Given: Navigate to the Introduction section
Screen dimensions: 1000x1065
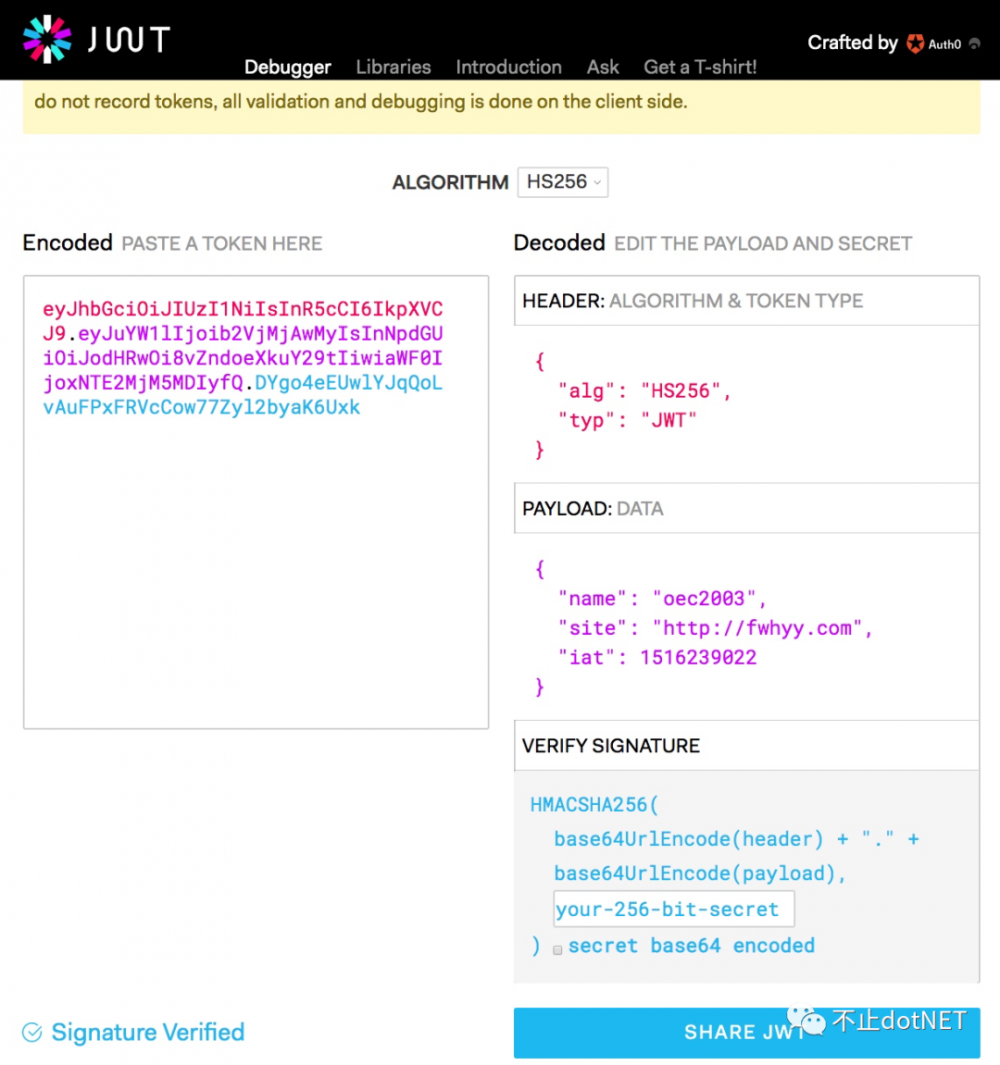Looking at the screenshot, I should [508, 67].
